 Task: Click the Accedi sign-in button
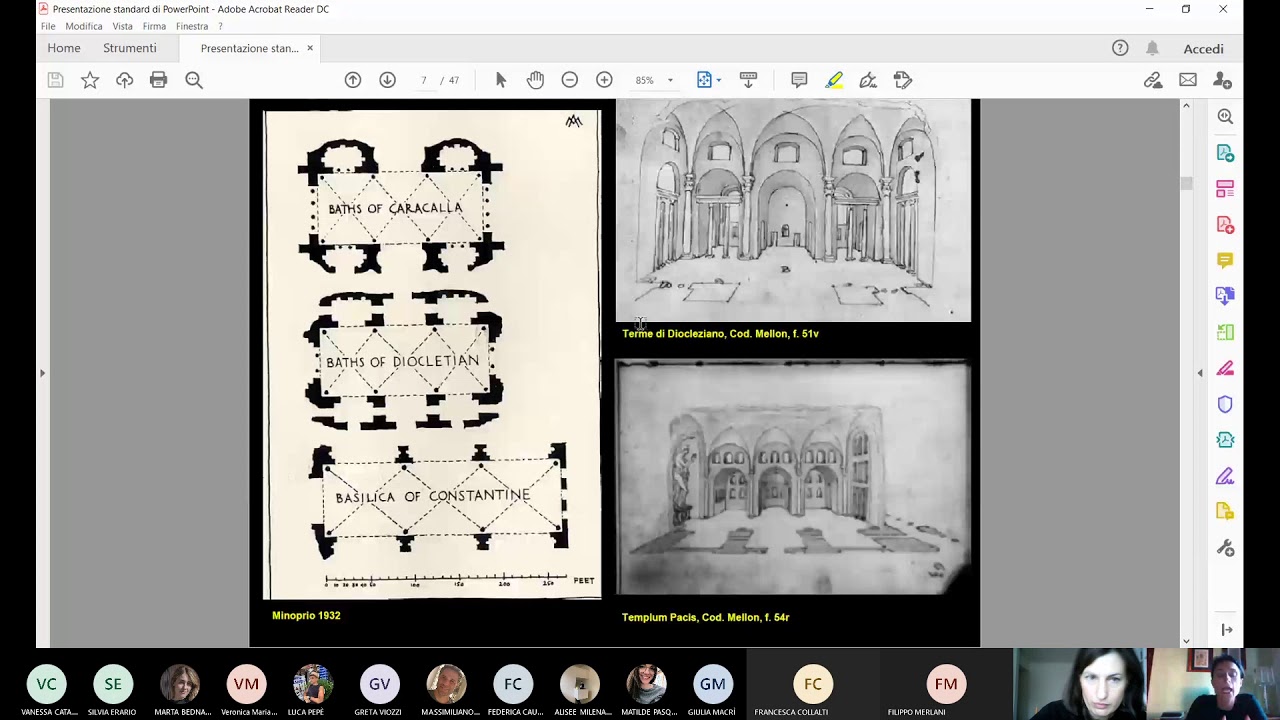1203,48
